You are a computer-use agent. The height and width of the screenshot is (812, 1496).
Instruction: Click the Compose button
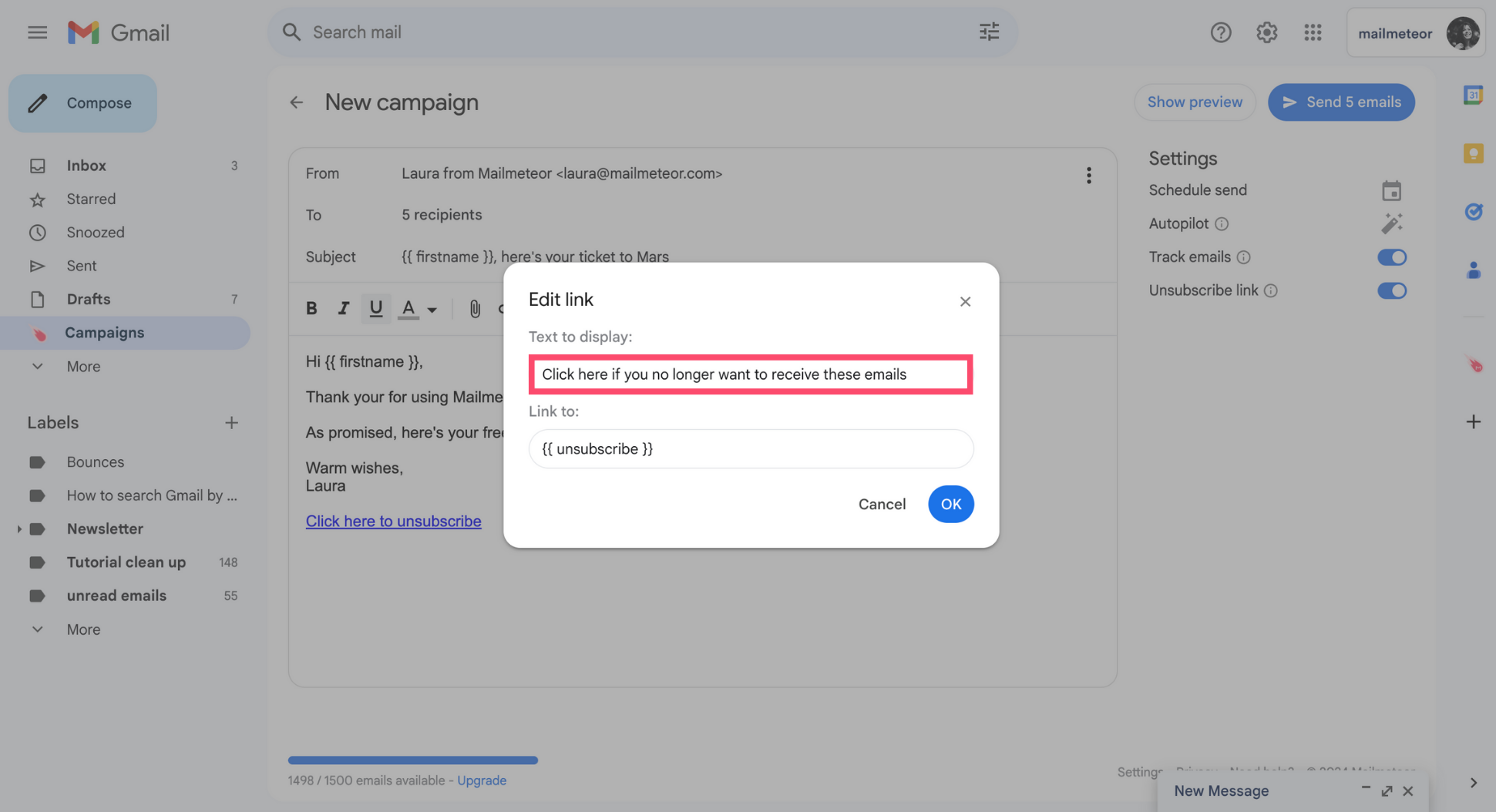[x=82, y=103]
